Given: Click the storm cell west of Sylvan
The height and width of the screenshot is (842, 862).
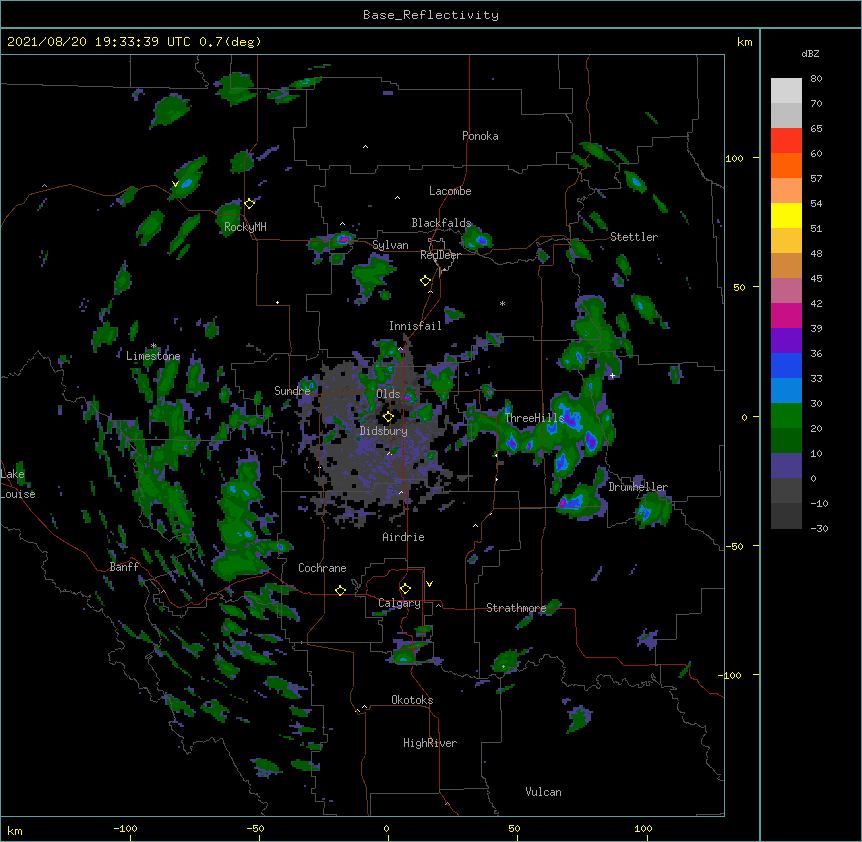Looking at the screenshot, I should [x=342, y=239].
